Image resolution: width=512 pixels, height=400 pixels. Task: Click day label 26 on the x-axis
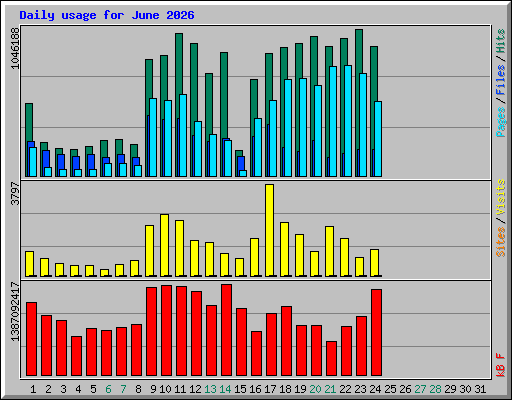(x=405, y=389)
